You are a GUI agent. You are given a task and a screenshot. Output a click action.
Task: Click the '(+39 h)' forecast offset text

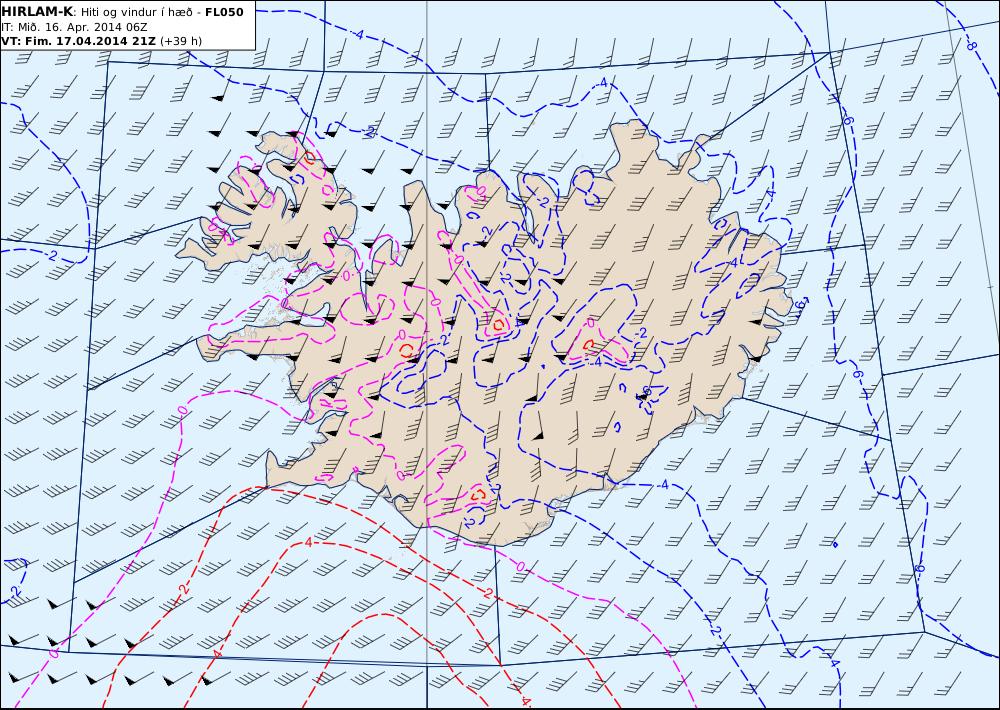180,41
